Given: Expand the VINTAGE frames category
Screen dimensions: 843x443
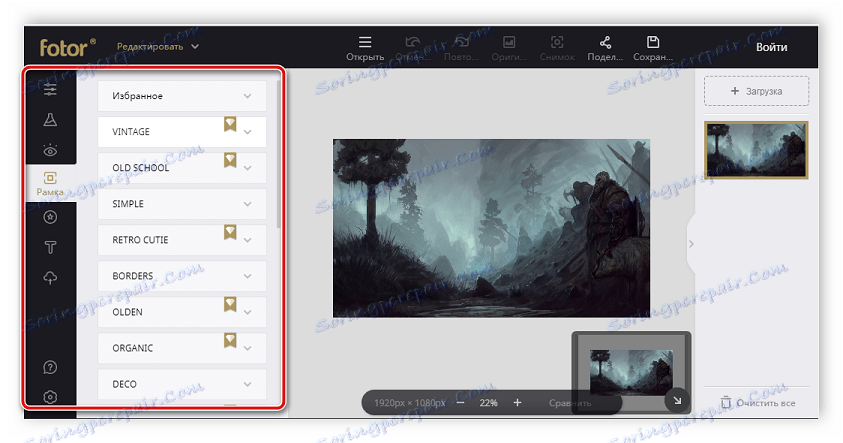Looking at the screenshot, I should [182, 132].
